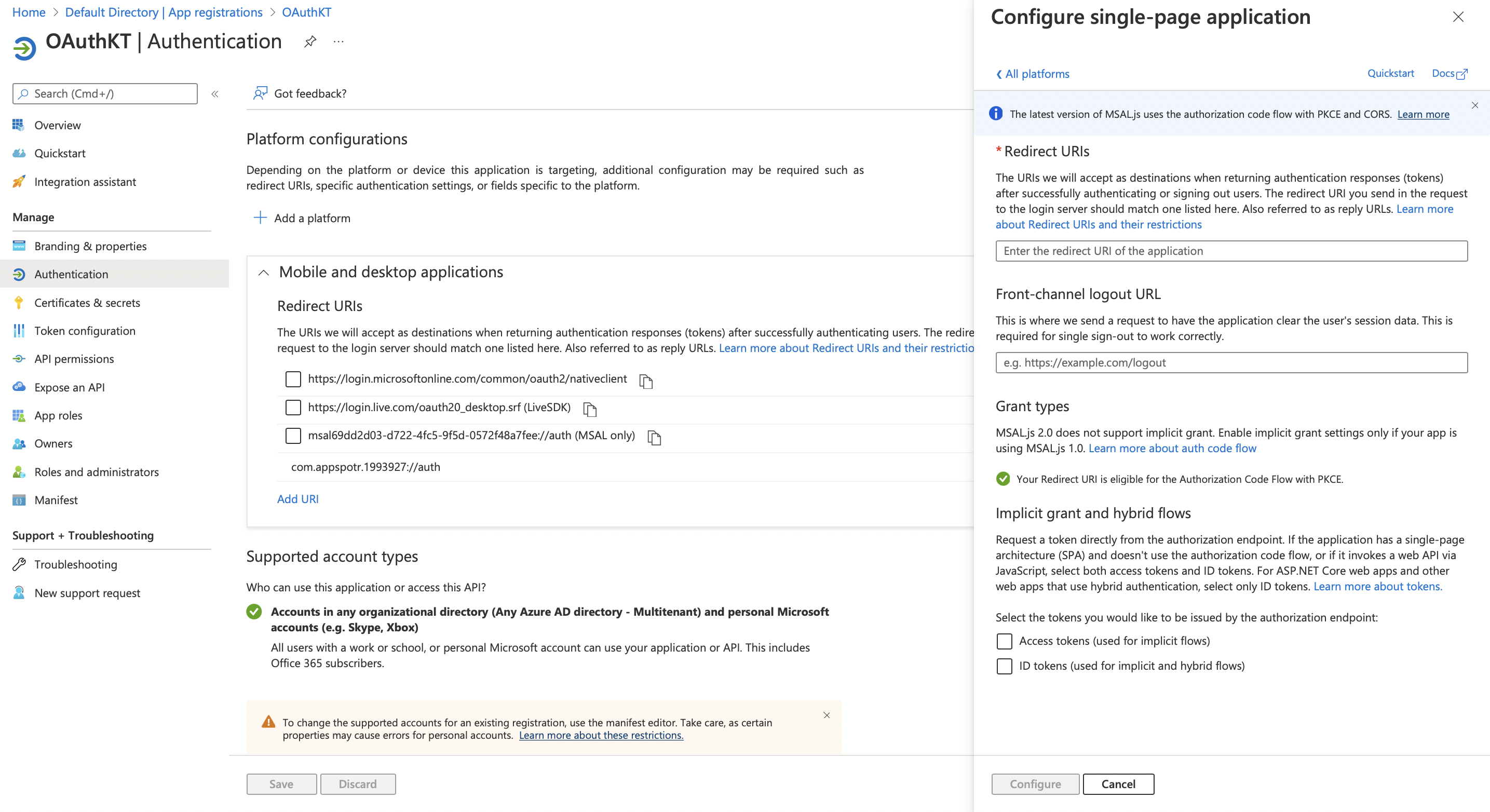1490x812 pixels.
Task: Click the Roles and administrators icon
Action: (19, 472)
